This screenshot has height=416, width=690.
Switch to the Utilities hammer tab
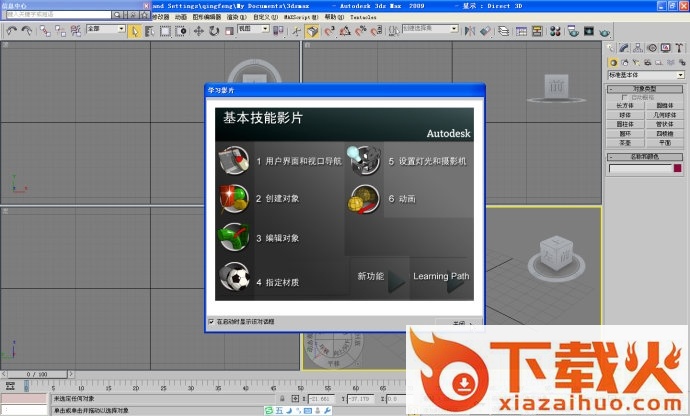pyautogui.click(x=679, y=48)
